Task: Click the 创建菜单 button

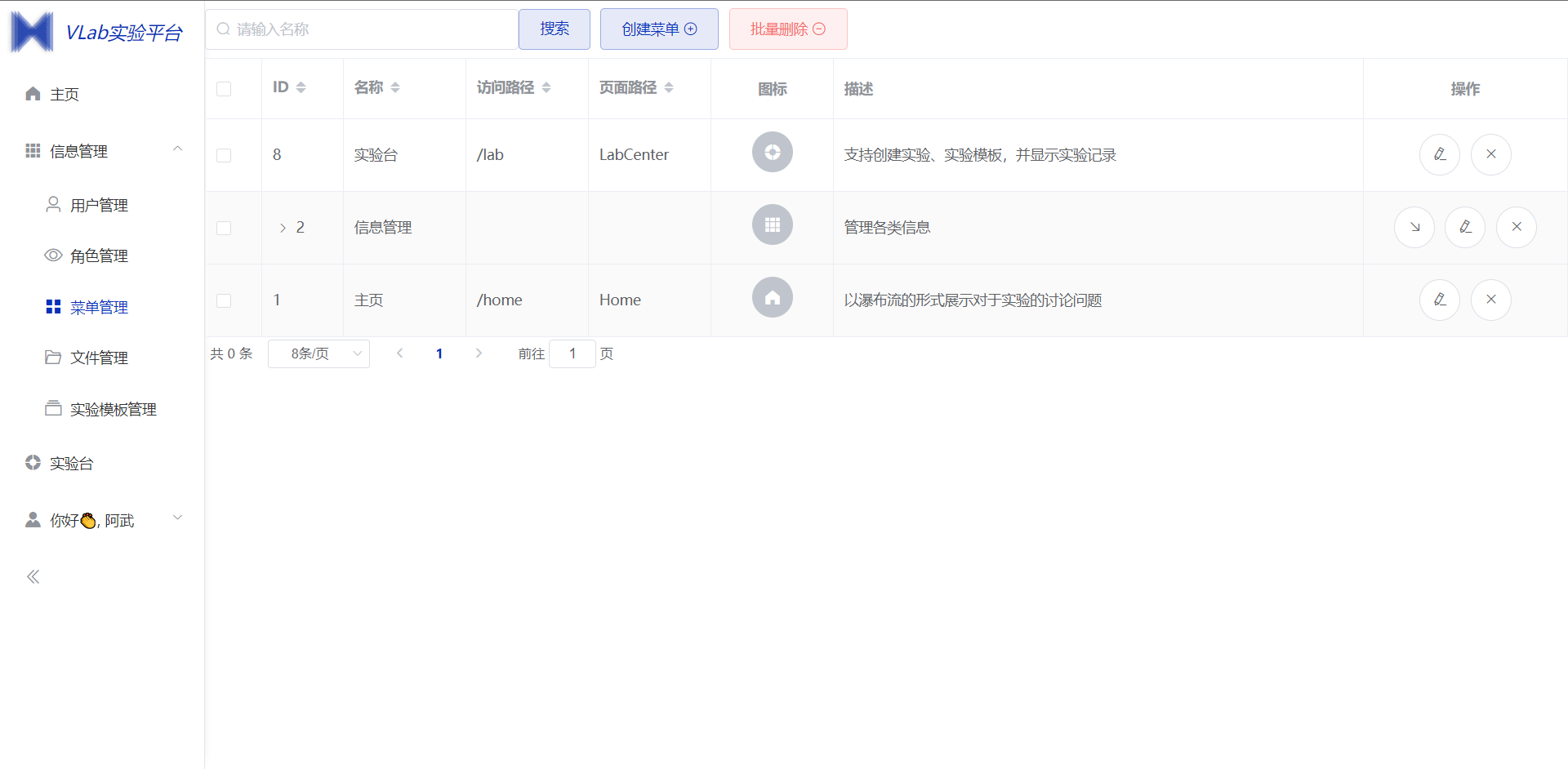Action: 659,29
